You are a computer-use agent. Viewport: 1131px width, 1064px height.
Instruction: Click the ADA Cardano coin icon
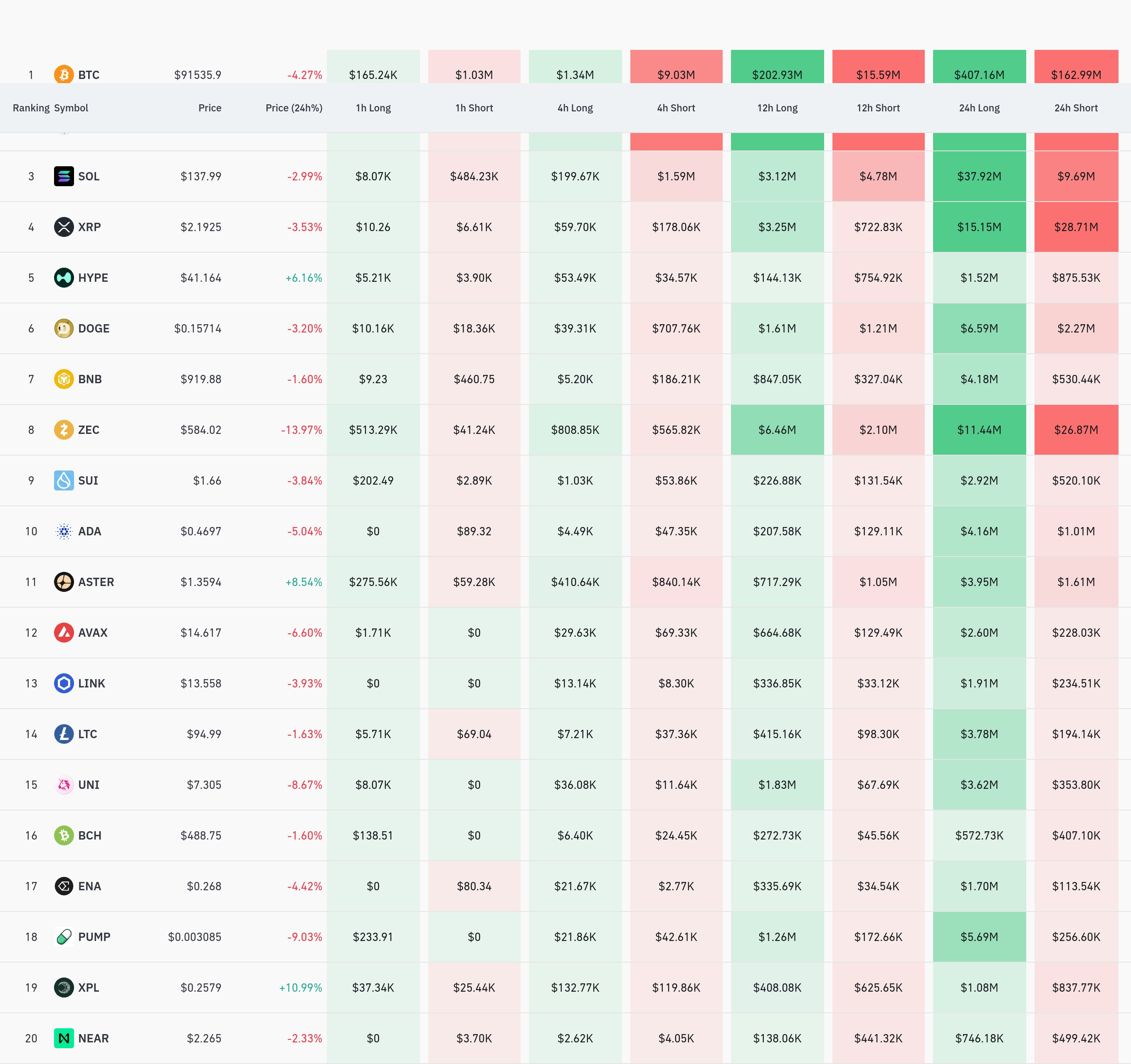point(64,531)
